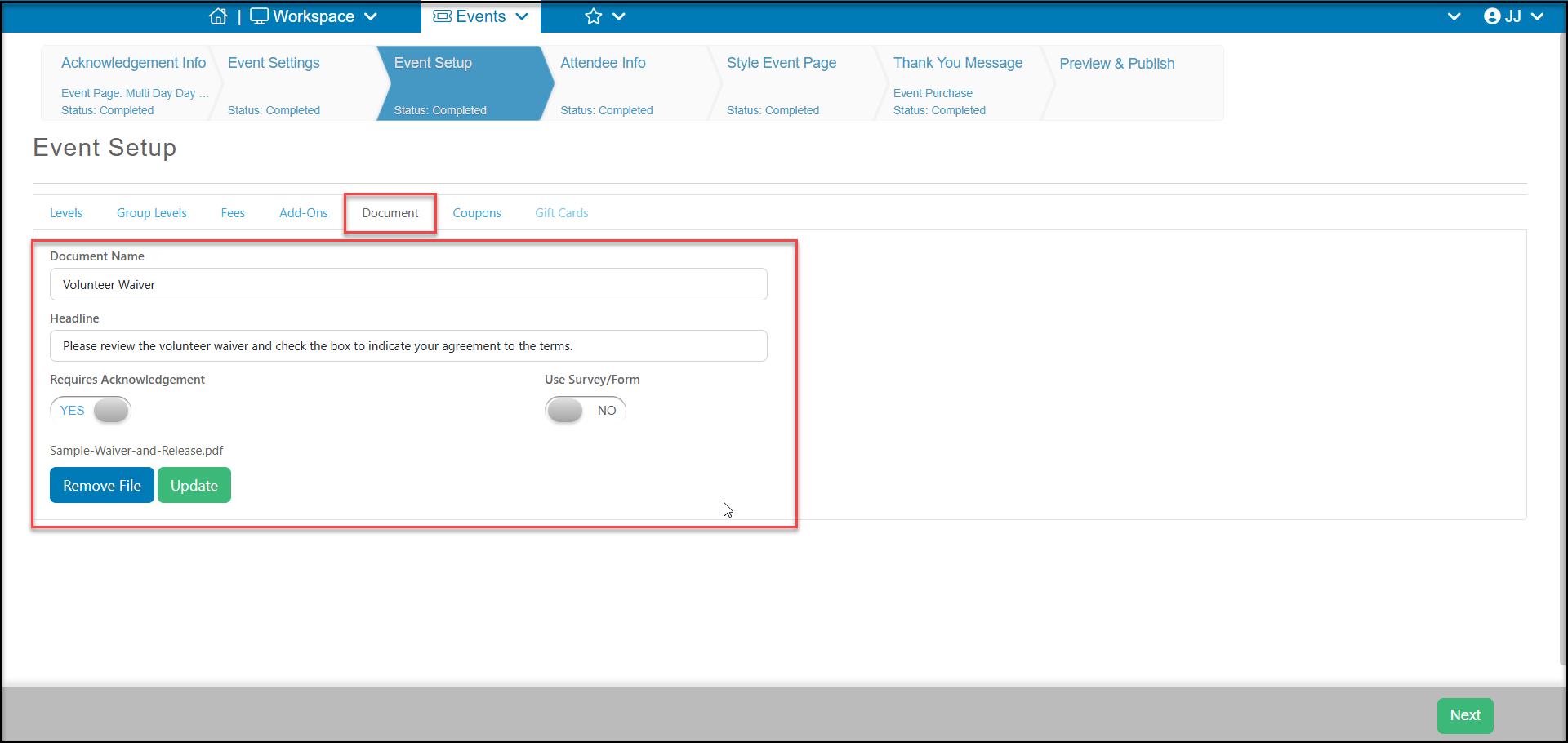Switch to the Coupons tab
Screen dimensions: 1568x743
pyautogui.click(x=477, y=213)
